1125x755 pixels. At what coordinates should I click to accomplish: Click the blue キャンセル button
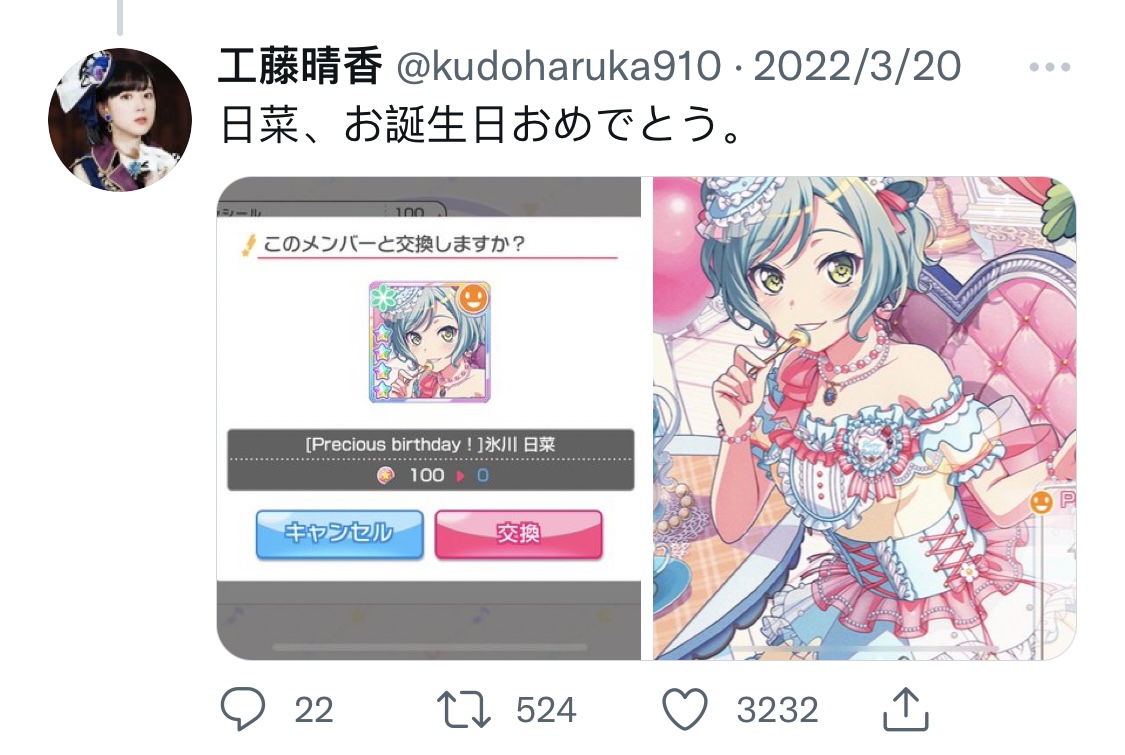click(339, 533)
